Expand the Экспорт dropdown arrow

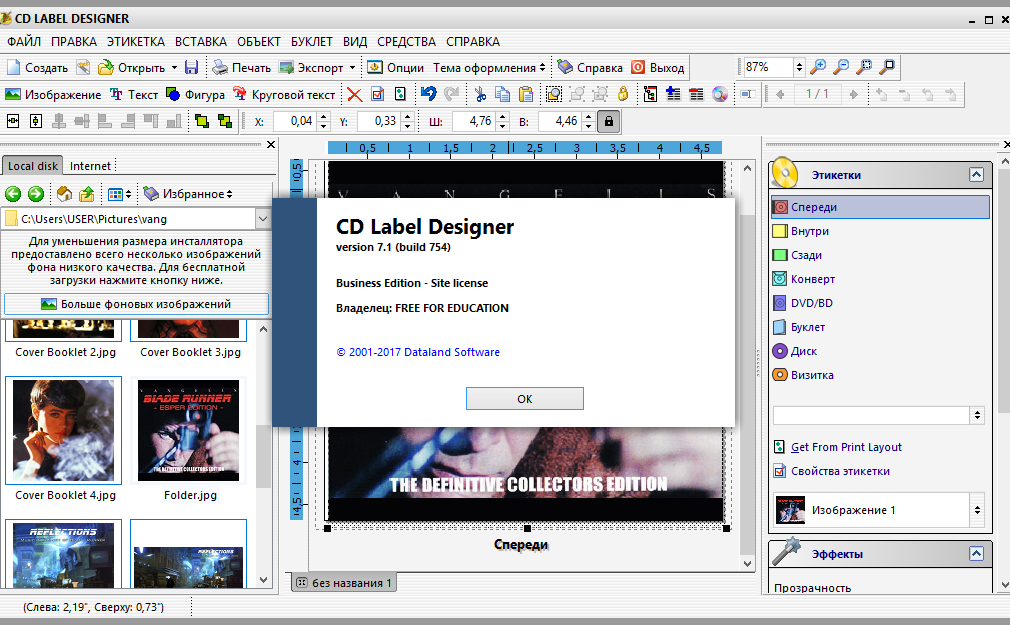[352, 68]
